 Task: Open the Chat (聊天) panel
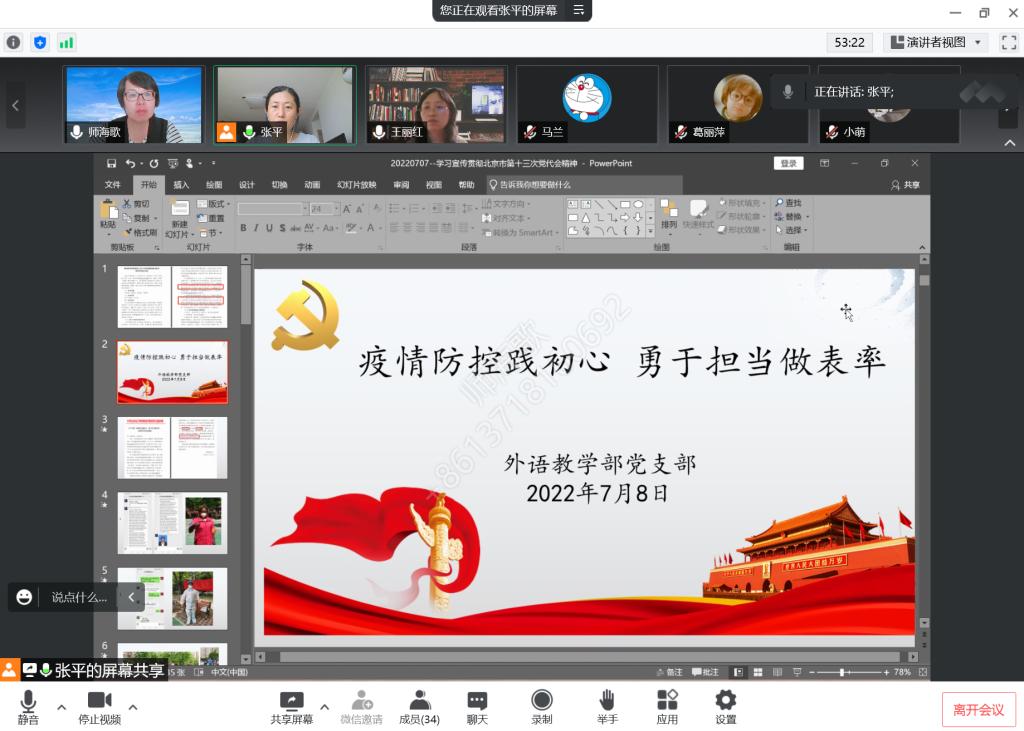(477, 701)
